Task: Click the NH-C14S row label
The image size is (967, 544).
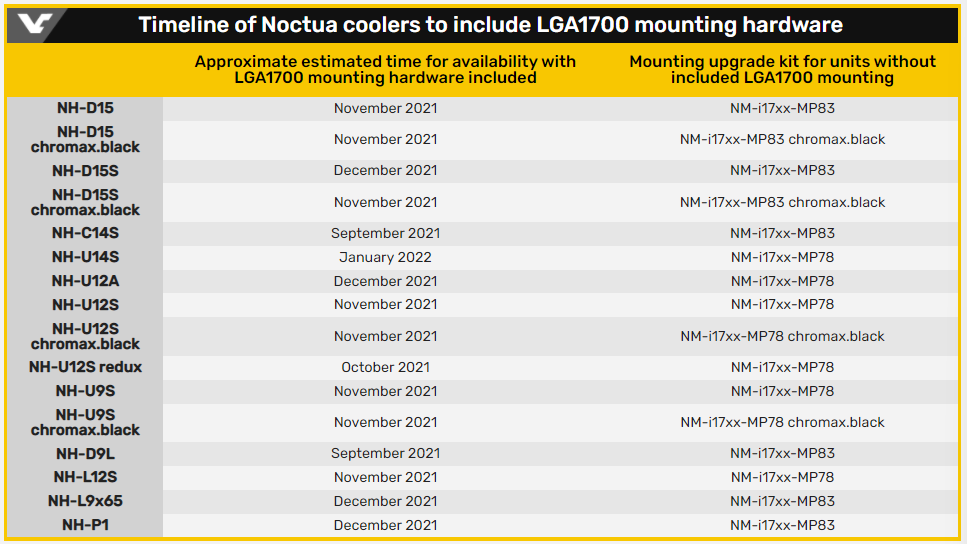Action: coord(85,233)
